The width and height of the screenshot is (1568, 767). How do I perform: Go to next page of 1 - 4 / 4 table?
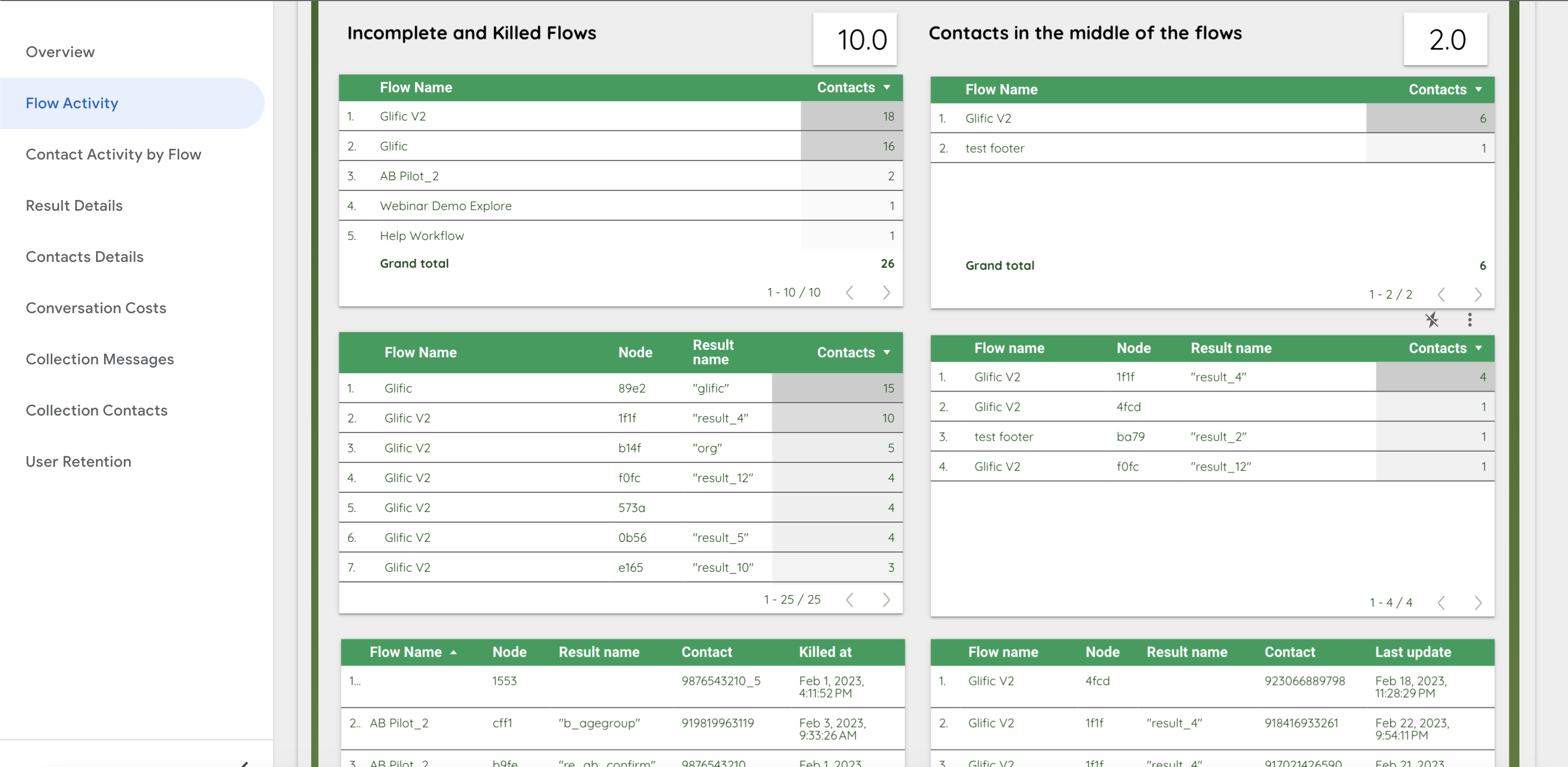(1478, 603)
